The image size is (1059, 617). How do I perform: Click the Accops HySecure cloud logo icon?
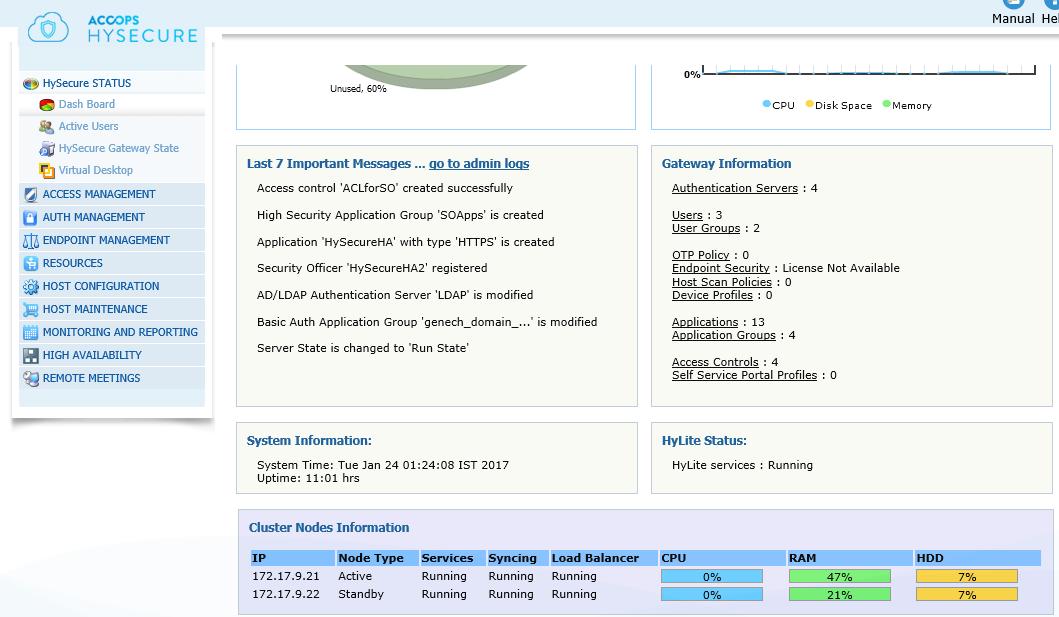point(48,28)
